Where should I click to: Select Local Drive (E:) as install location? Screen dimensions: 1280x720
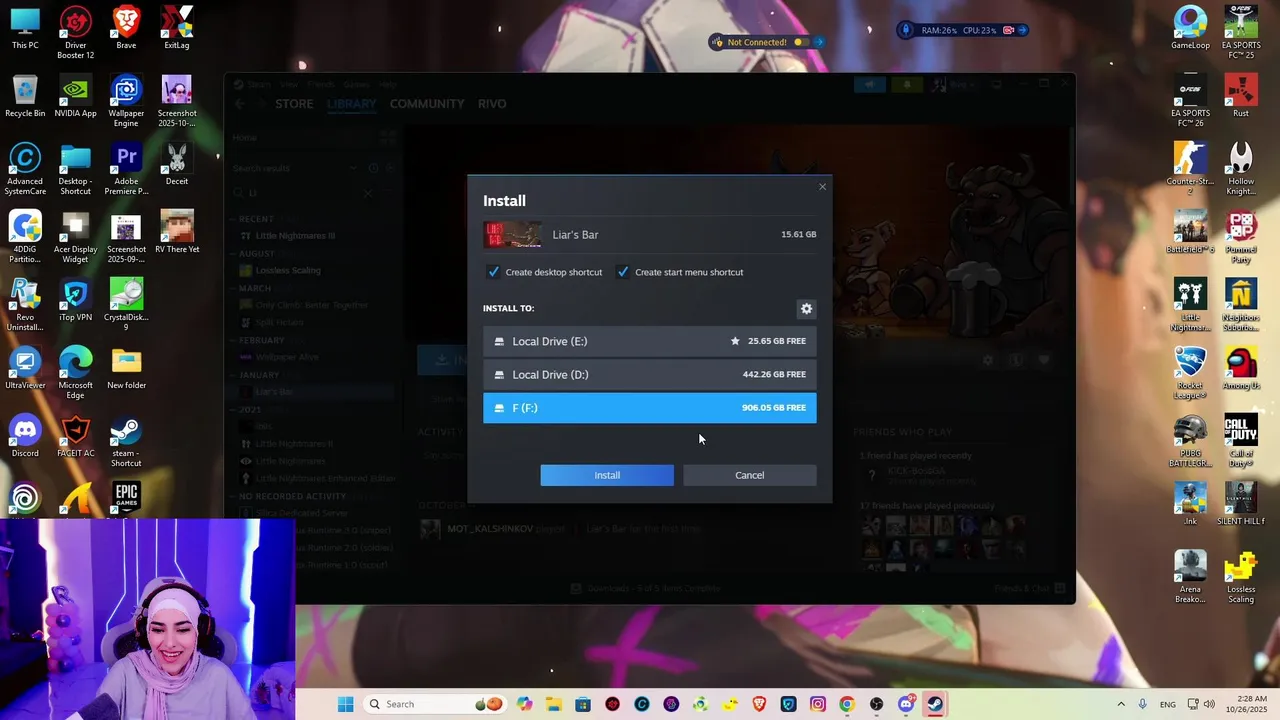(x=650, y=341)
